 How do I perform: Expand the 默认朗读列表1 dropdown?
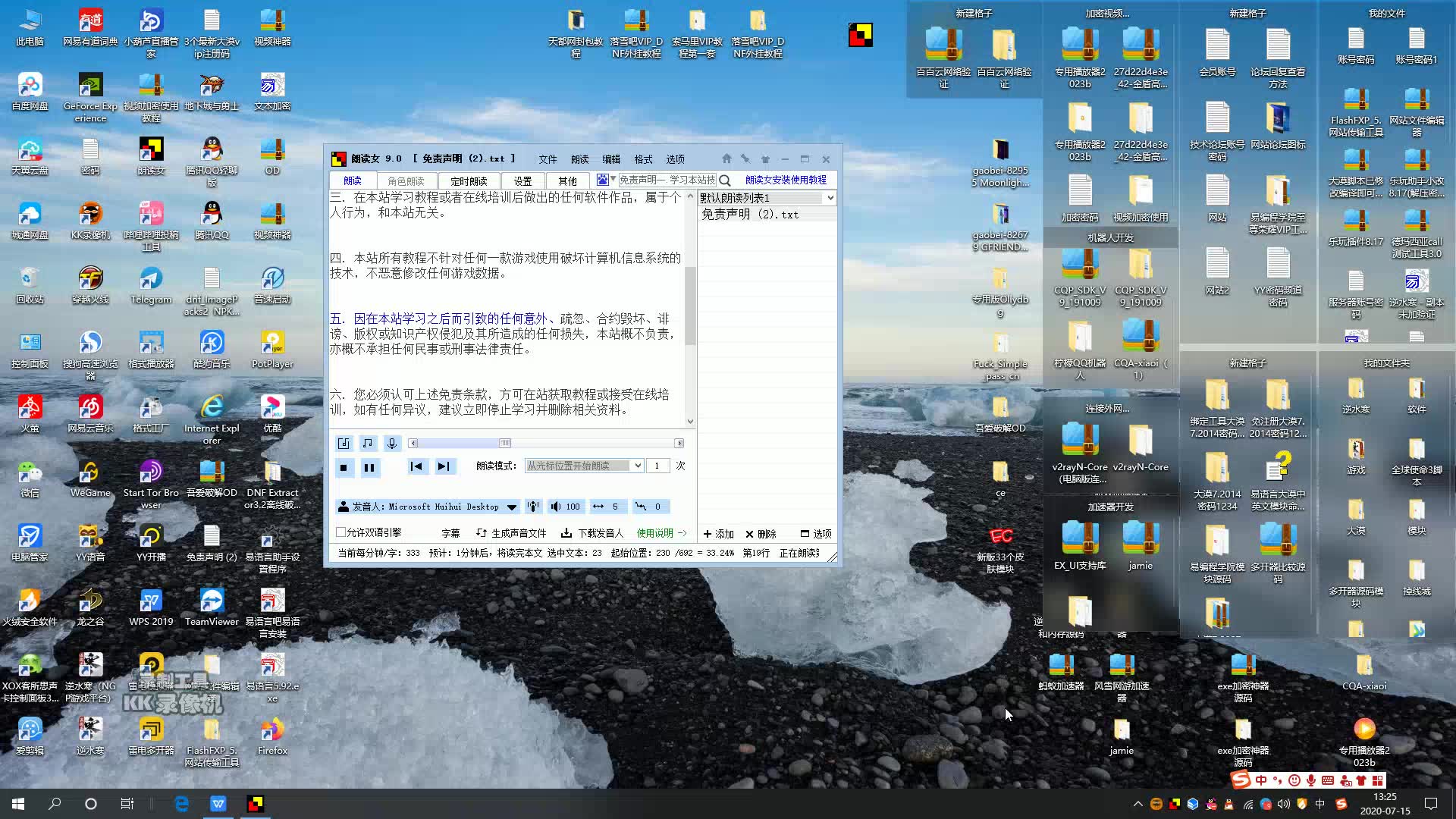click(x=830, y=198)
